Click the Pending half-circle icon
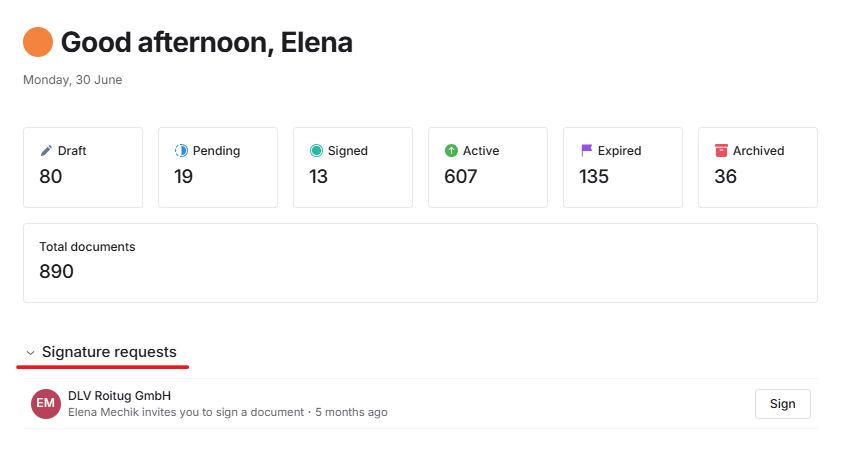The height and width of the screenshot is (452, 852). tap(181, 151)
